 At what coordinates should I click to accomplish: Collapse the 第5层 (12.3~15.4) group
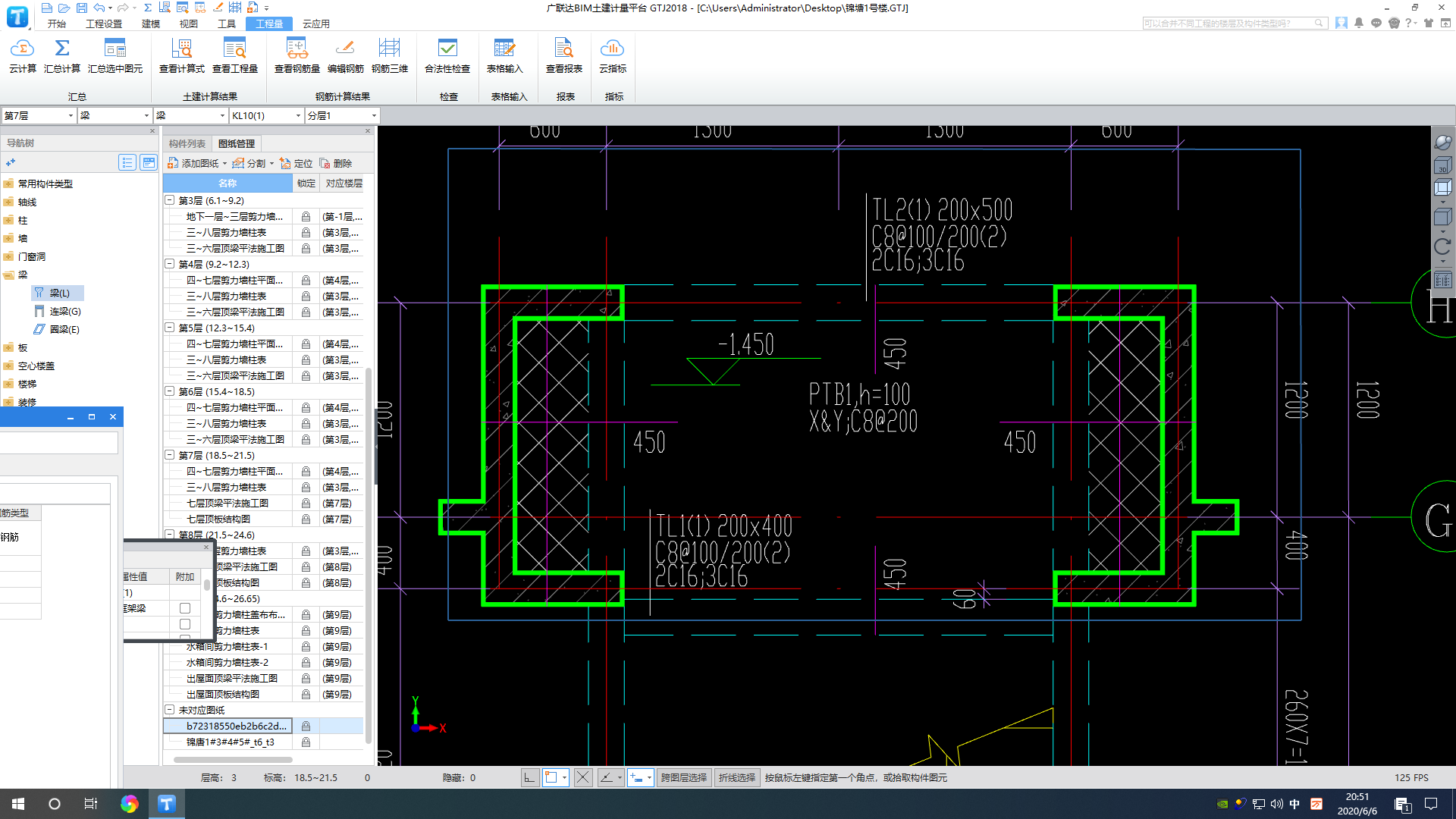click(x=170, y=328)
